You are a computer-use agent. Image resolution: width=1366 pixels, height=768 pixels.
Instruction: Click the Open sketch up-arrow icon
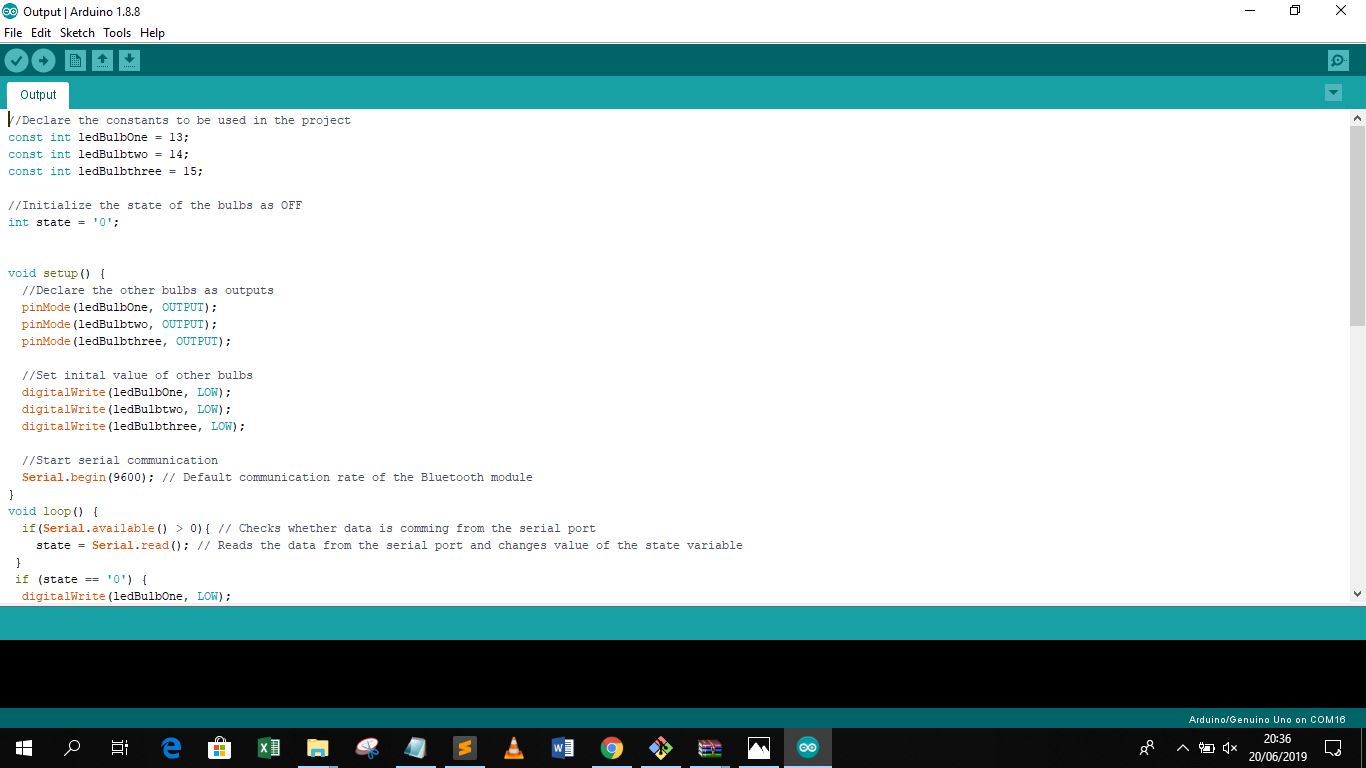coord(102,61)
